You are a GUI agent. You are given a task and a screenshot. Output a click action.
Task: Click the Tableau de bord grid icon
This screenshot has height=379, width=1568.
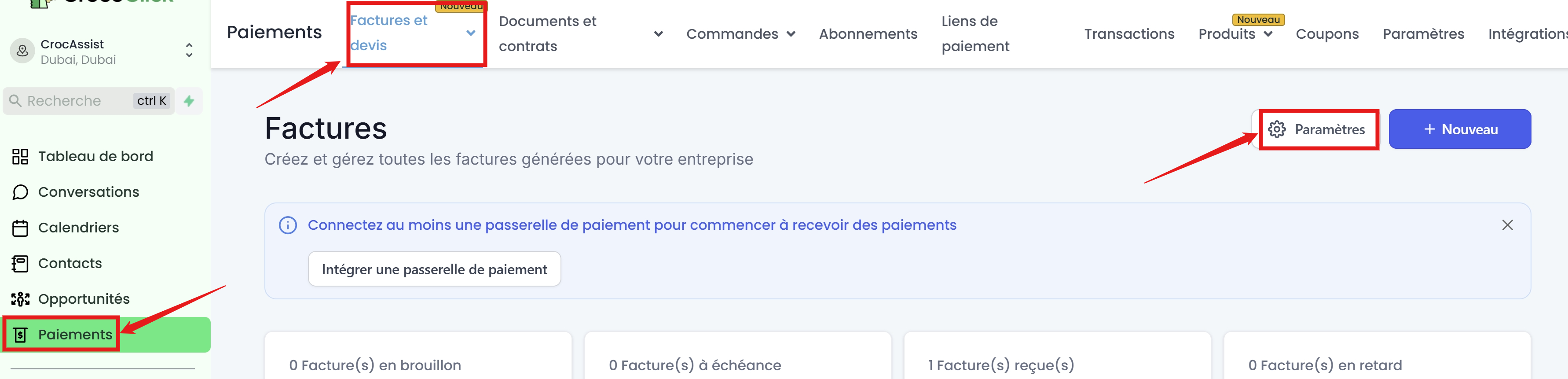point(20,157)
